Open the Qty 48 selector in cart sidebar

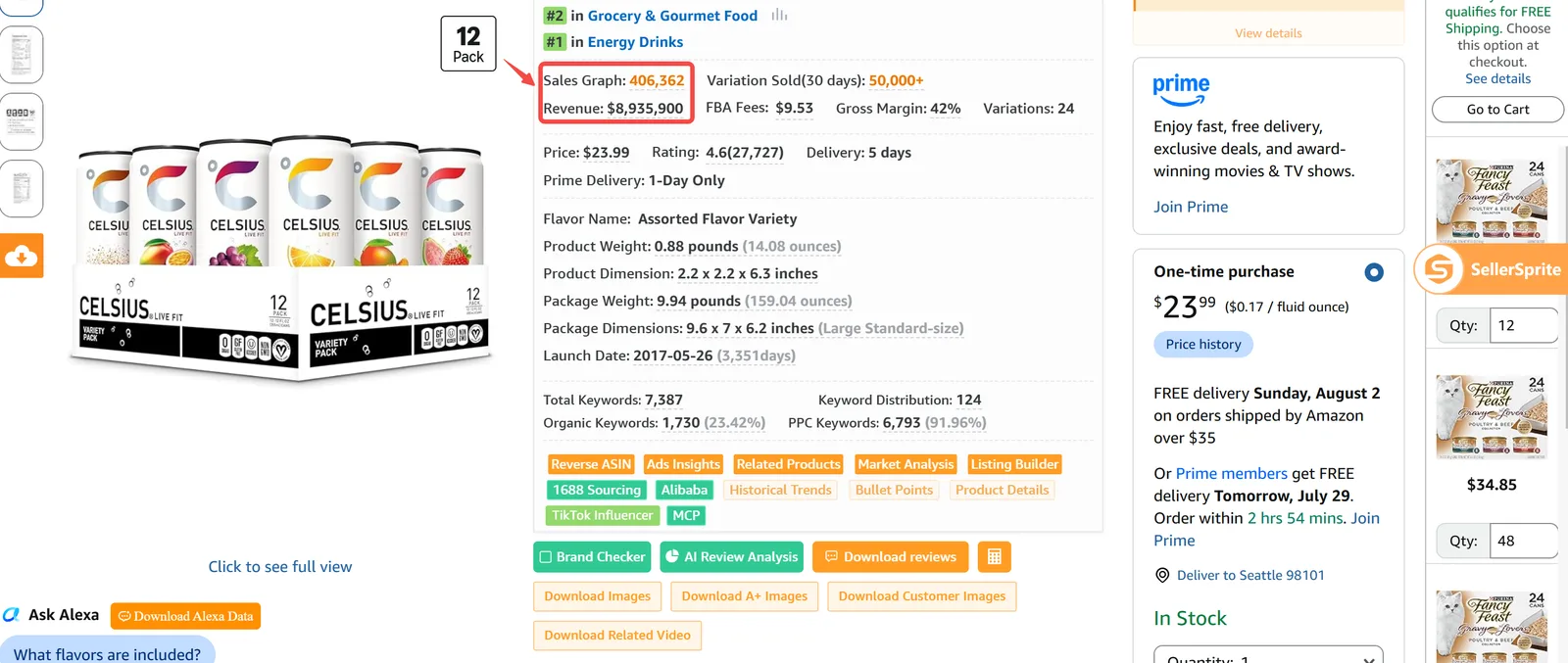click(x=1523, y=541)
